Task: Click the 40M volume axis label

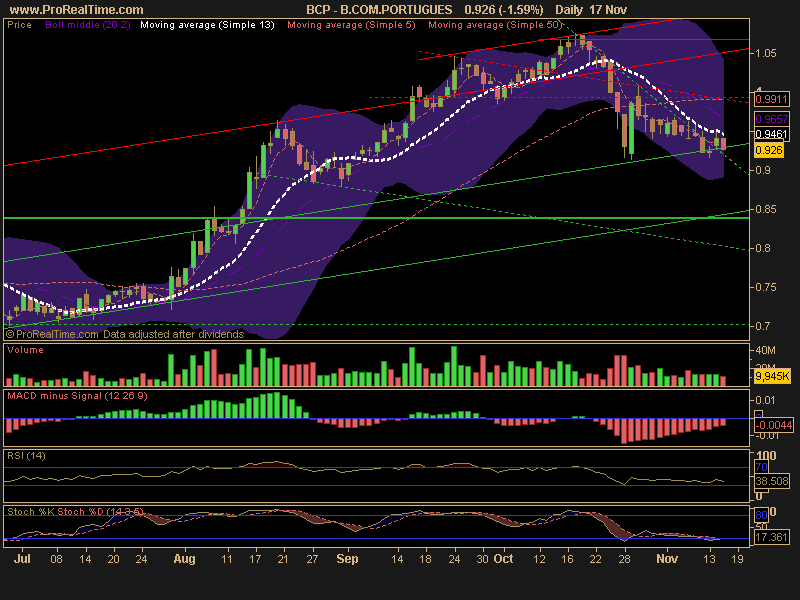Action: [x=766, y=351]
